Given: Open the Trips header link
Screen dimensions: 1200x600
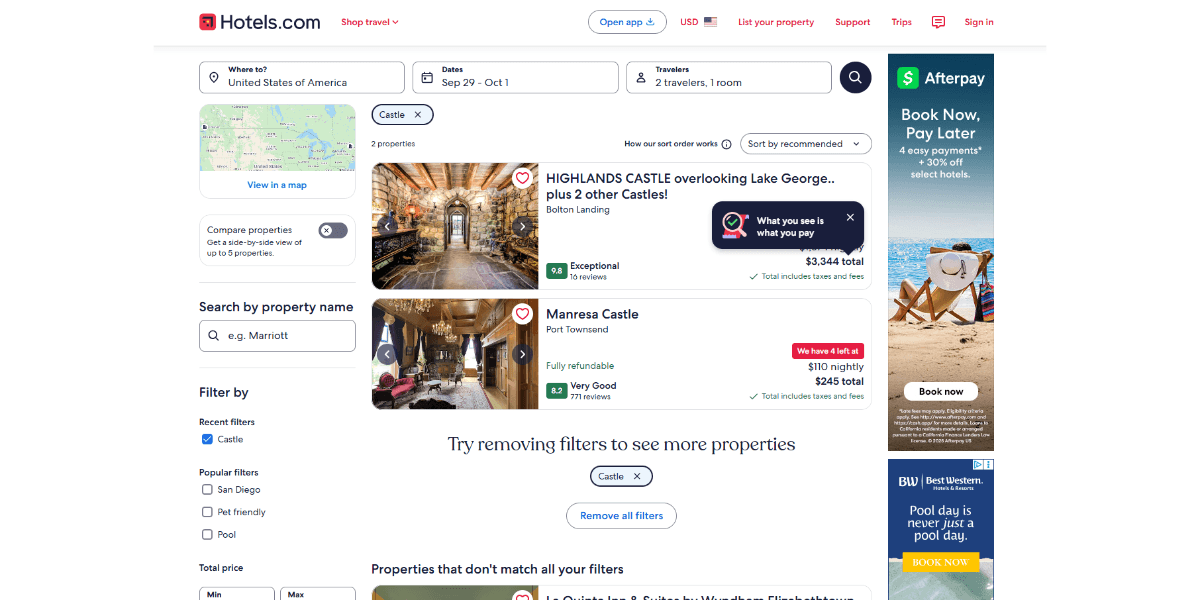Looking at the screenshot, I should pyautogui.click(x=902, y=22).
